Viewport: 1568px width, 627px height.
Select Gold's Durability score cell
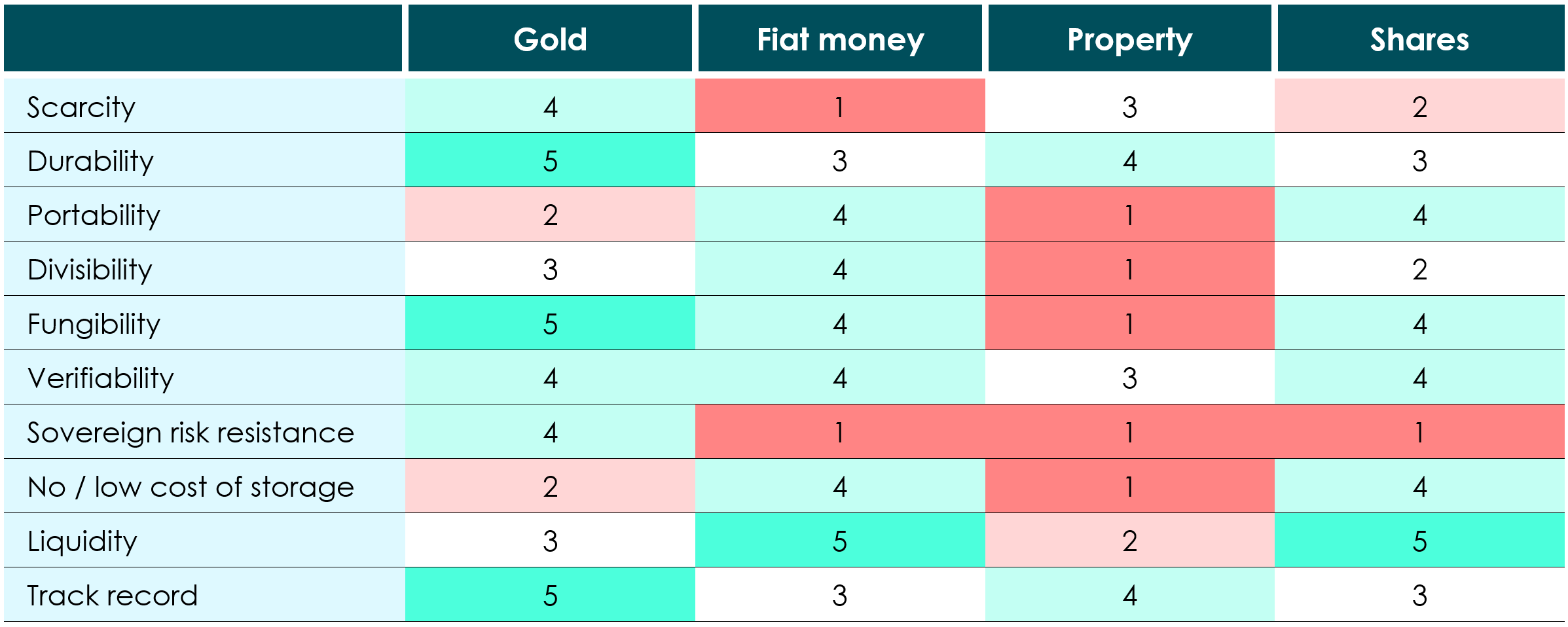(550, 161)
